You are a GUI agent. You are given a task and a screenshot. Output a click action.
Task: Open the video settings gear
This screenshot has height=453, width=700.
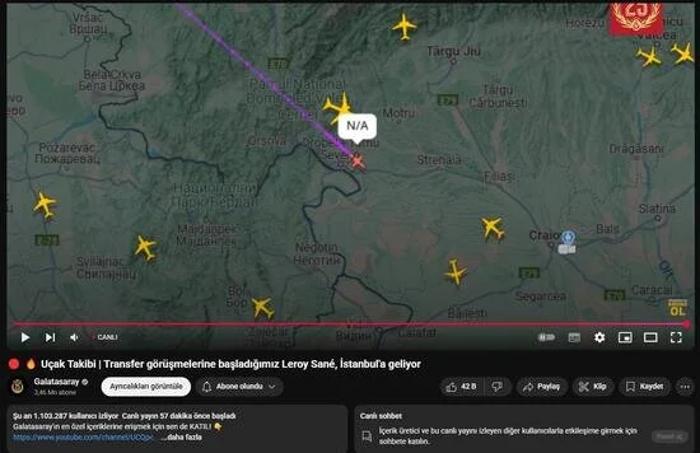[x=600, y=337]
